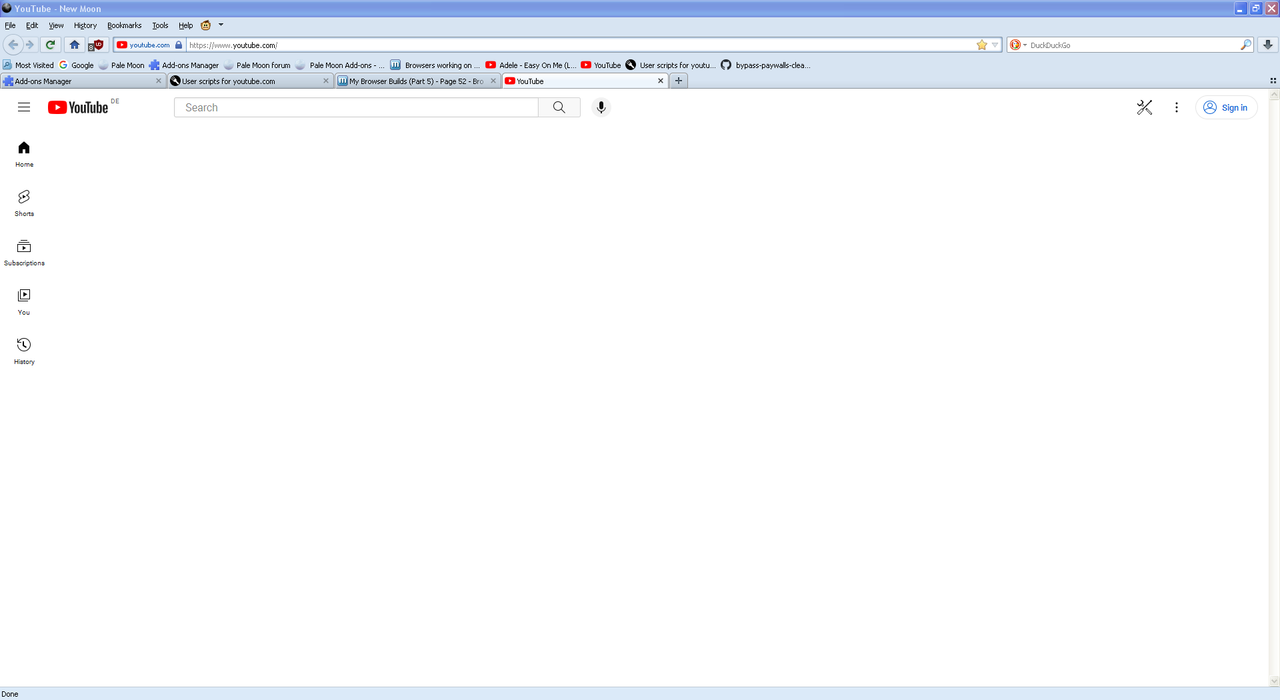Reload the current page

pos(50,45)
